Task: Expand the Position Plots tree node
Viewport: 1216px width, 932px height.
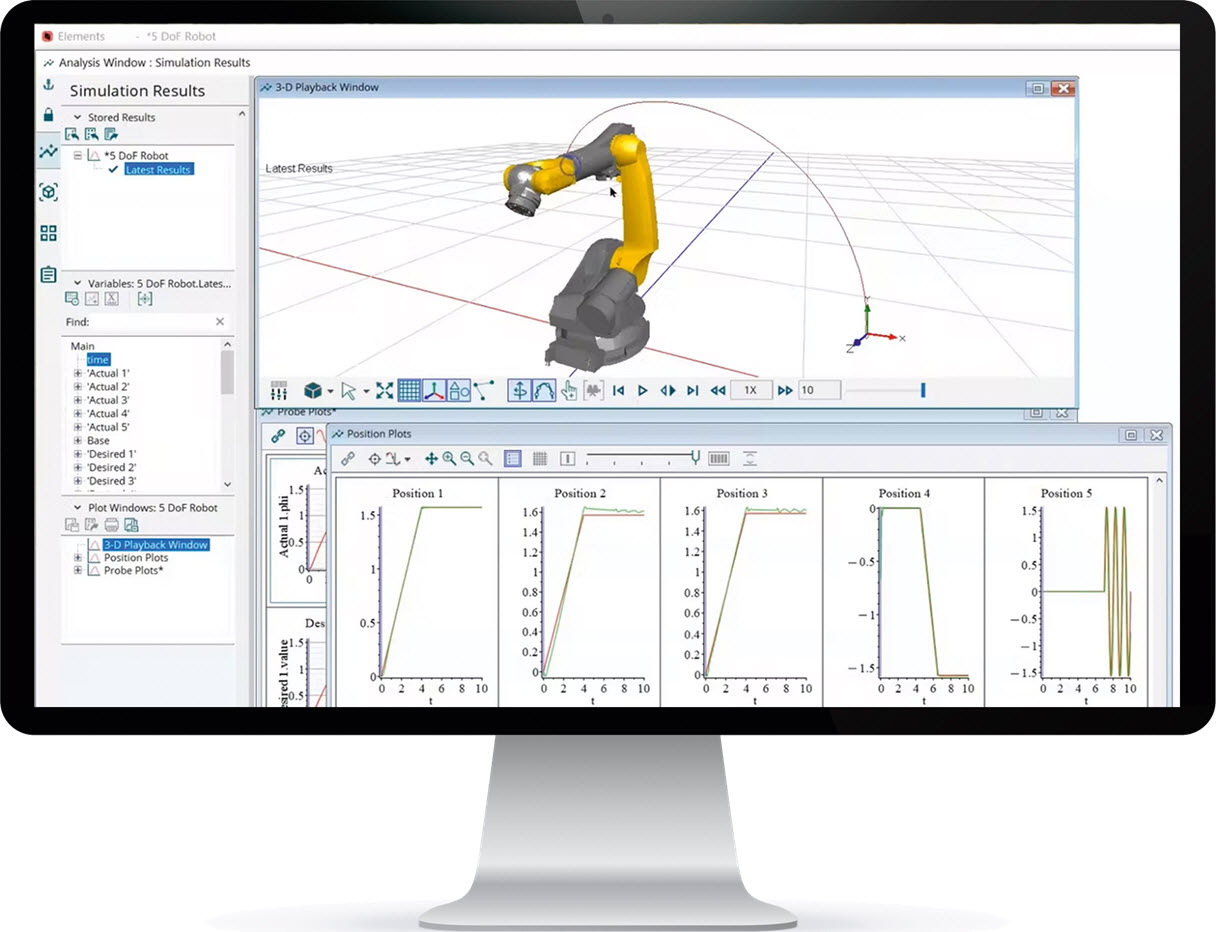Action: point(78,557)
